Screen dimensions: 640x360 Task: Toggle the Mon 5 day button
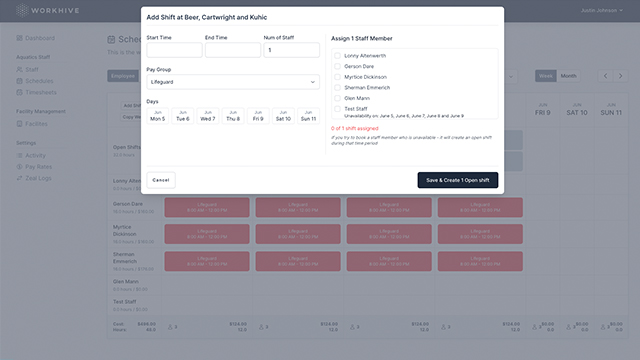pyautogui.click(x=158, y=116)
